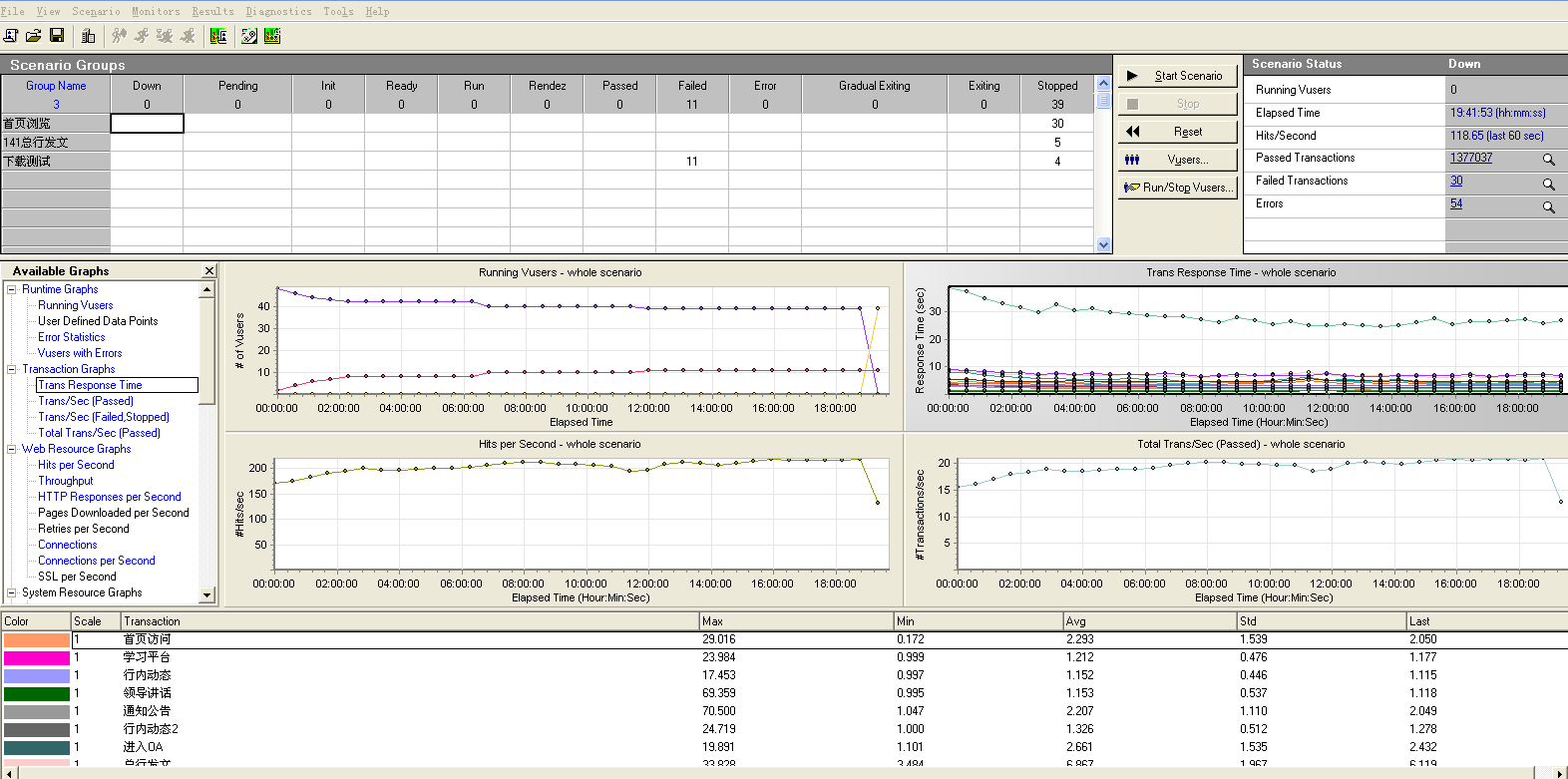Select HTTP Responses per Second item

pos(110,497)
